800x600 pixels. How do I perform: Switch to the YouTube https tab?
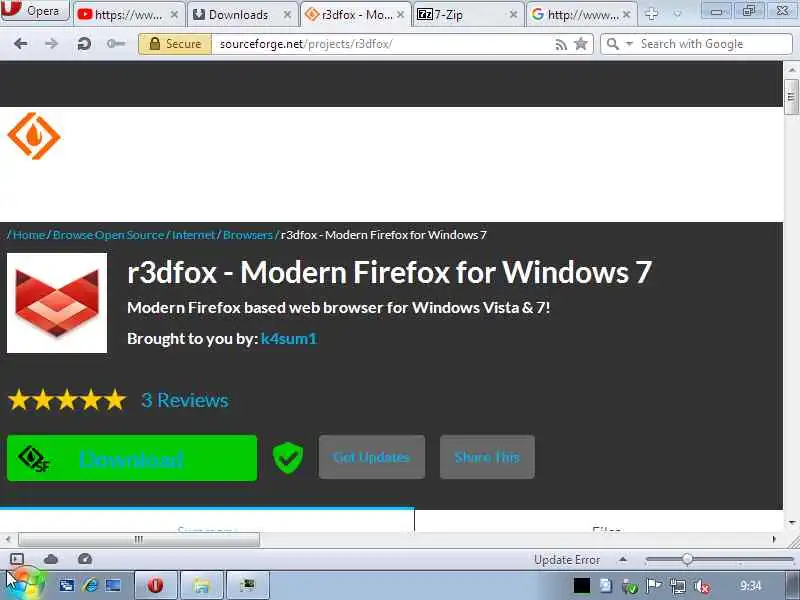128,15
